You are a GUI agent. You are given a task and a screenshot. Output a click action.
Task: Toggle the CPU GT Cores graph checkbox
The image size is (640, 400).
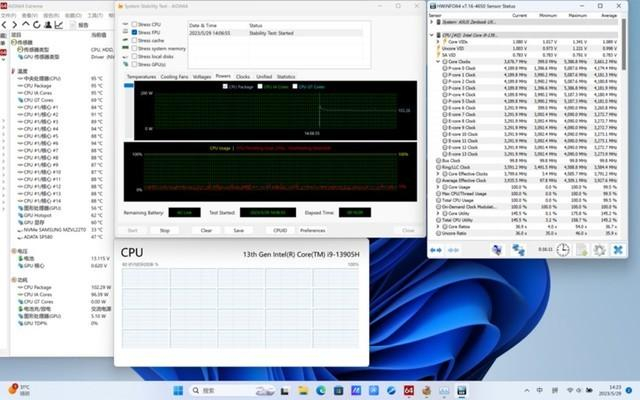(295, 86)
